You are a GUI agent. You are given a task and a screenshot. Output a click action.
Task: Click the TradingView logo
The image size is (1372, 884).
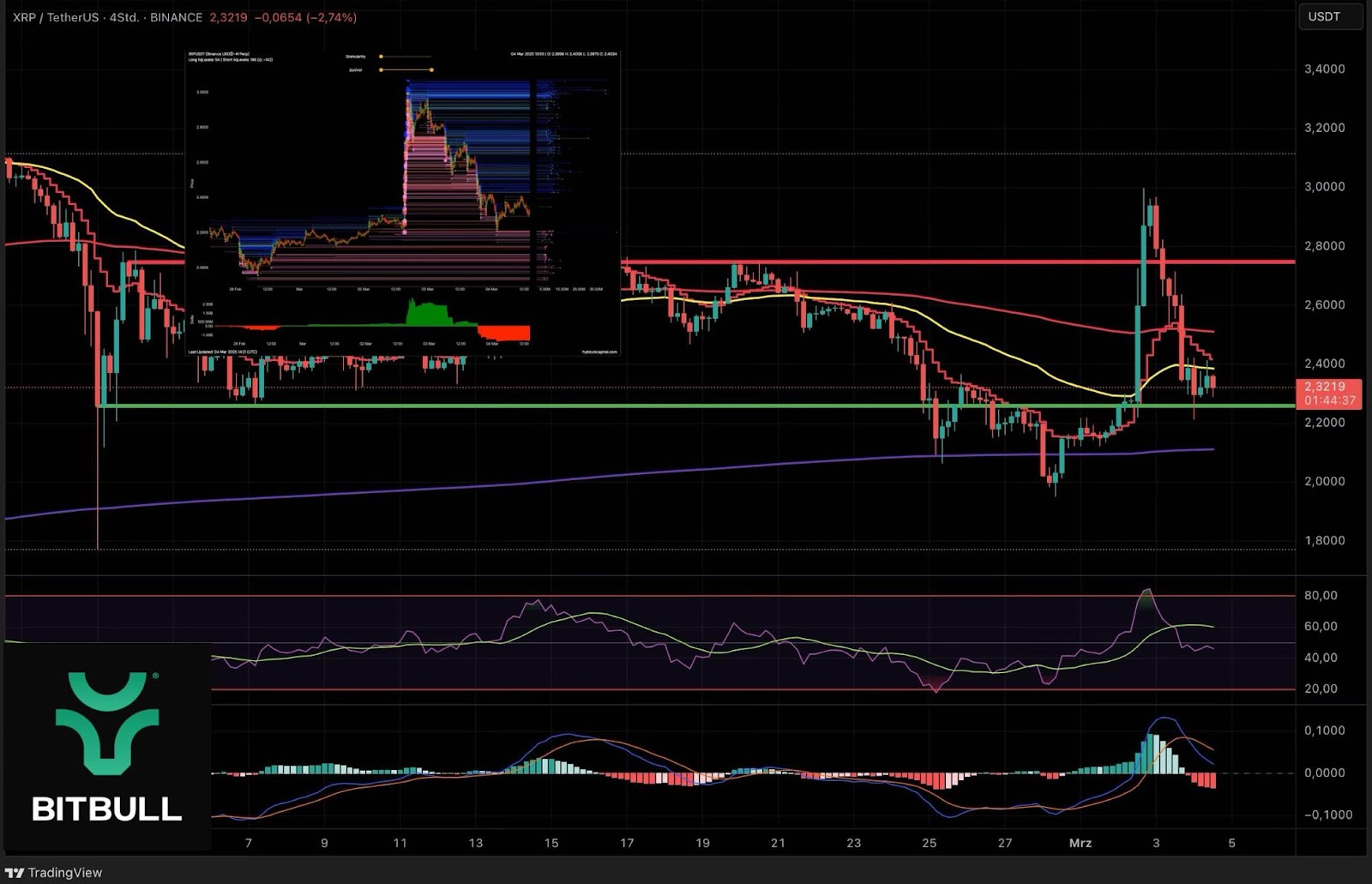[x=53, y=872]
